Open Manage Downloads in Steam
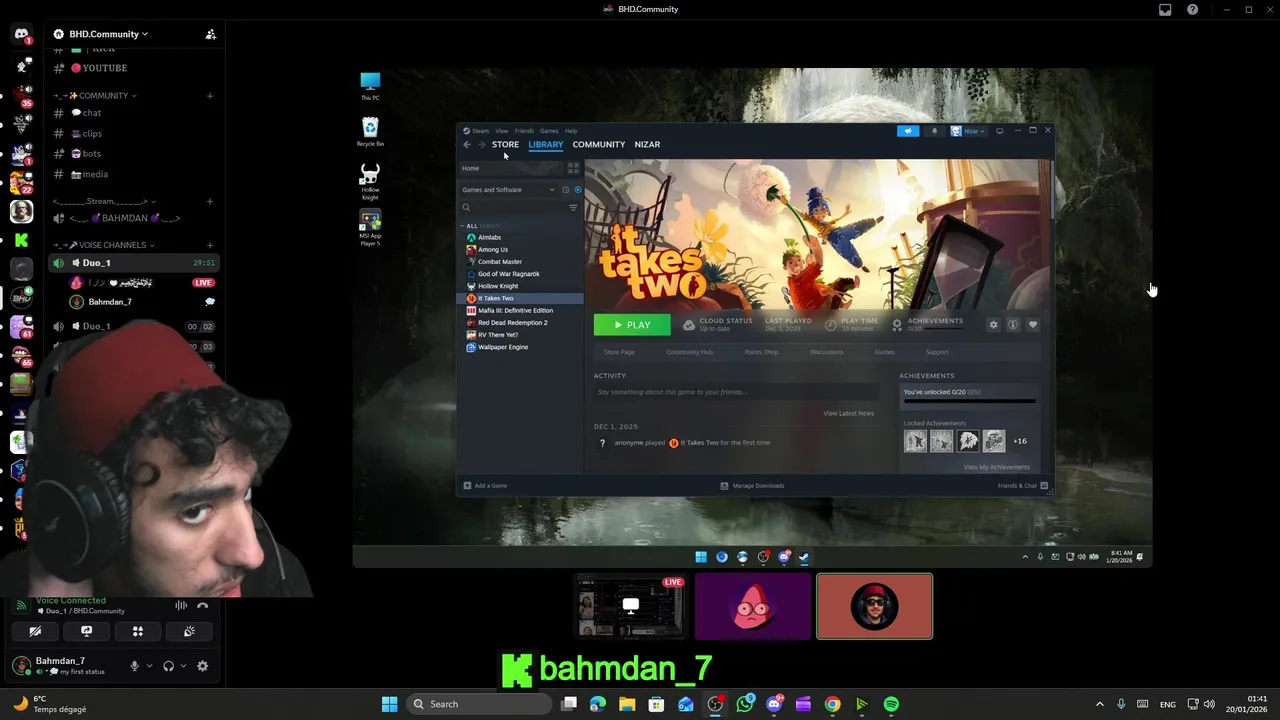 pyautogui.click(x=752, y=486)
